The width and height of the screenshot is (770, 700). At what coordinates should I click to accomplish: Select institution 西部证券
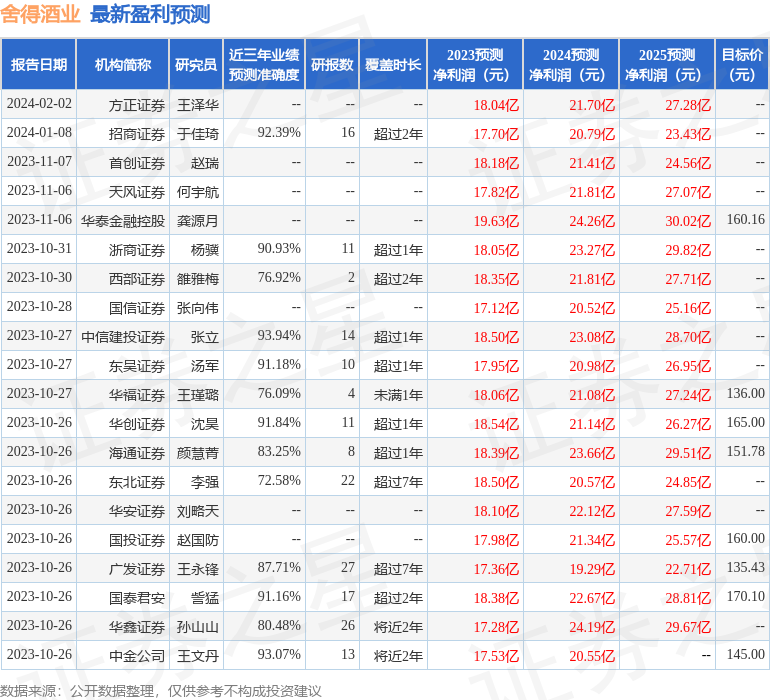point(137,279)
